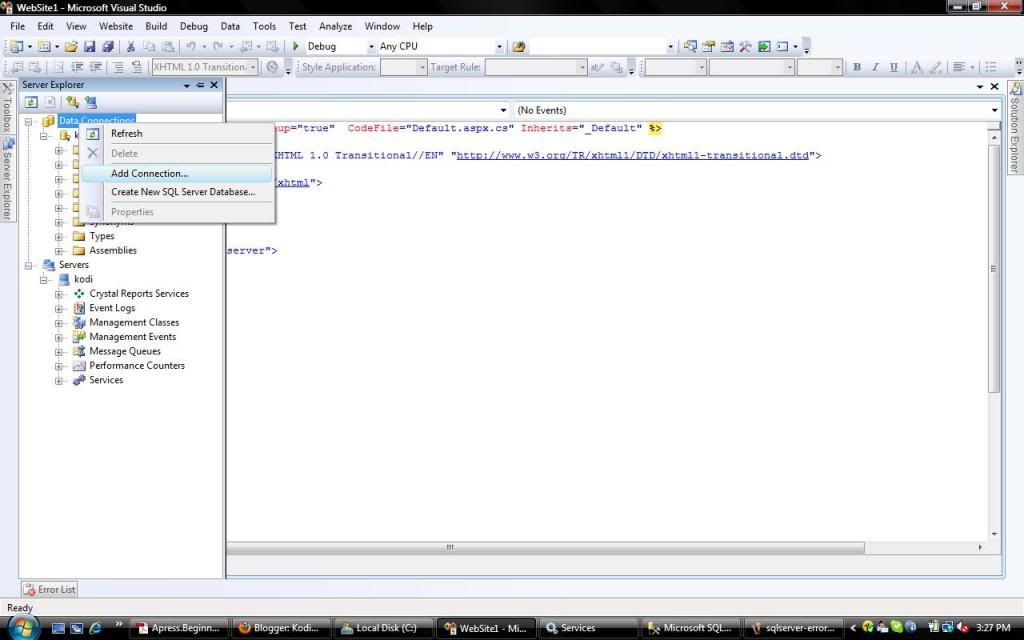This screenshot has height=640, width=1024.
Task: Open the Toolbox wrench-and-hammer toolbar icon
Action: coord(745,46)
